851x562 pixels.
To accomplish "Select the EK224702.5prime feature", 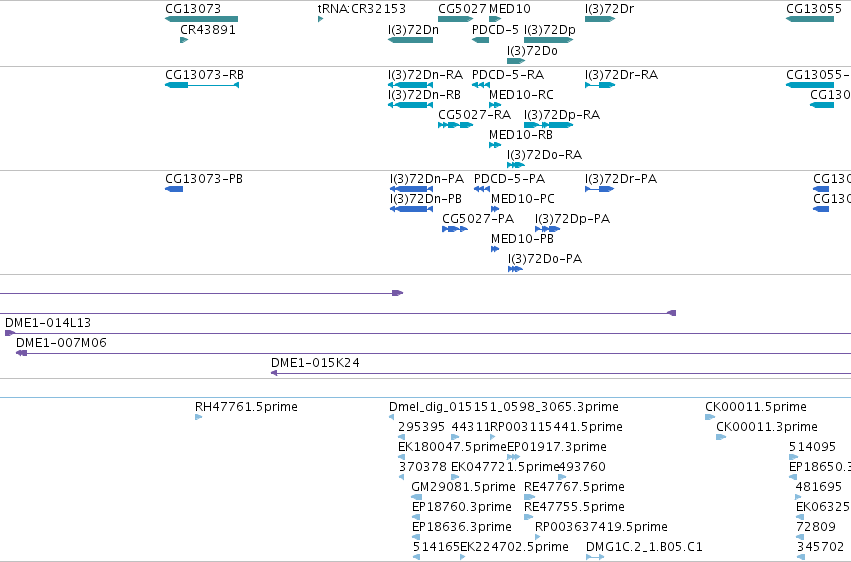I will click(462, 557).
